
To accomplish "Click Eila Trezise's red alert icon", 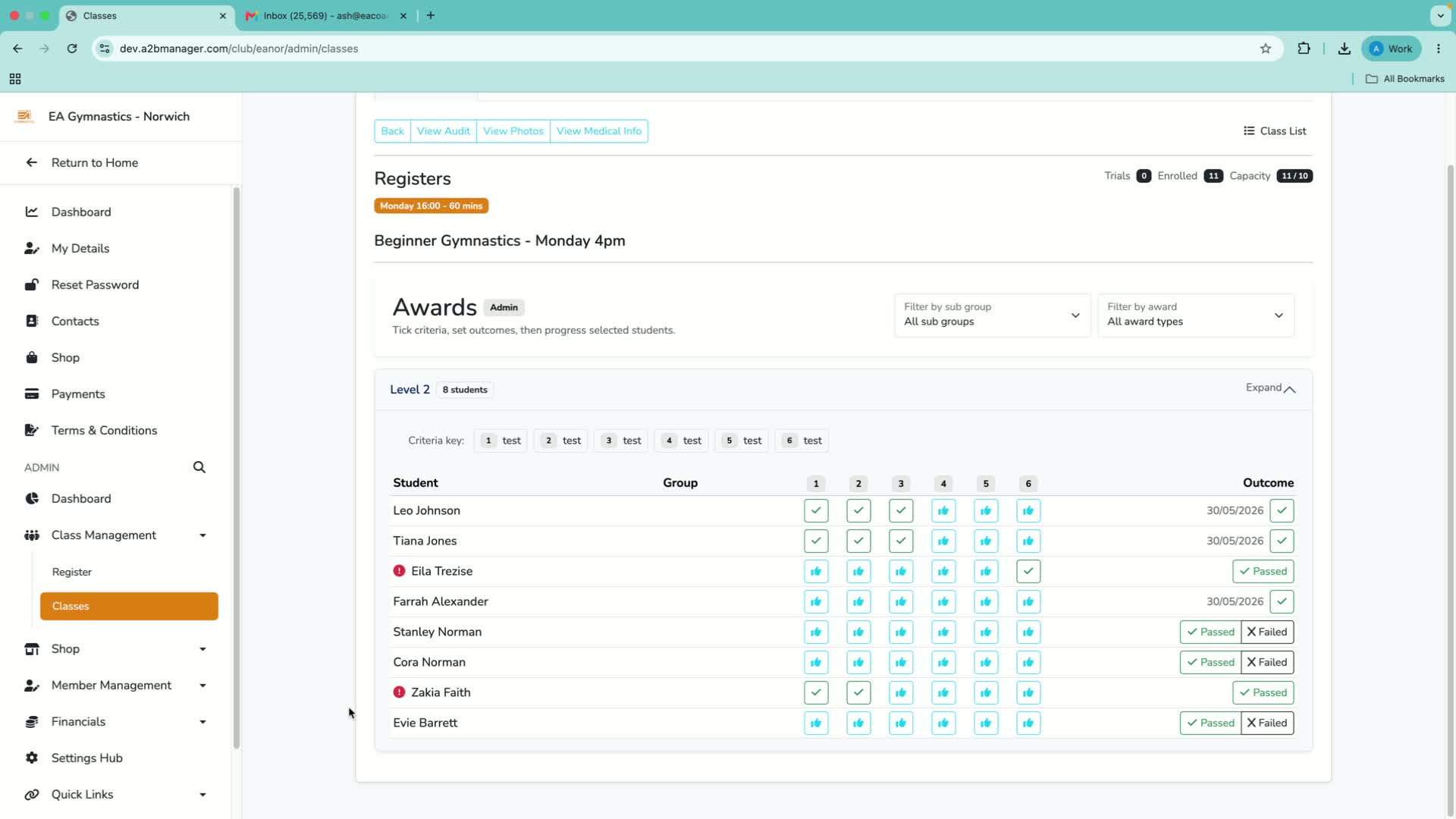I will coord(399,571).
